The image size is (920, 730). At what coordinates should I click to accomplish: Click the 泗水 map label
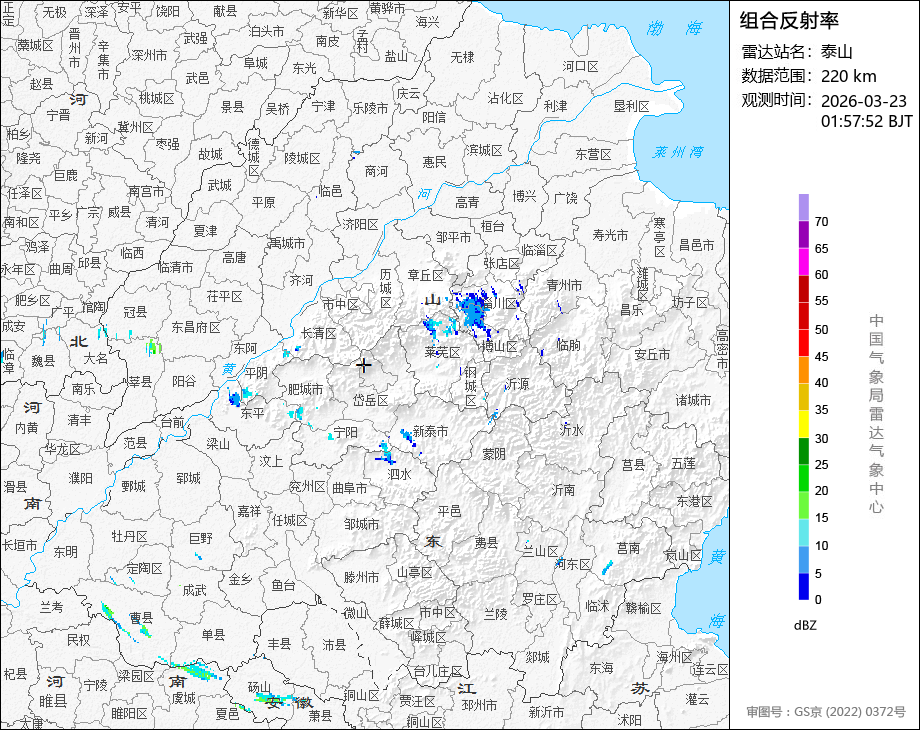click(399, 474)
